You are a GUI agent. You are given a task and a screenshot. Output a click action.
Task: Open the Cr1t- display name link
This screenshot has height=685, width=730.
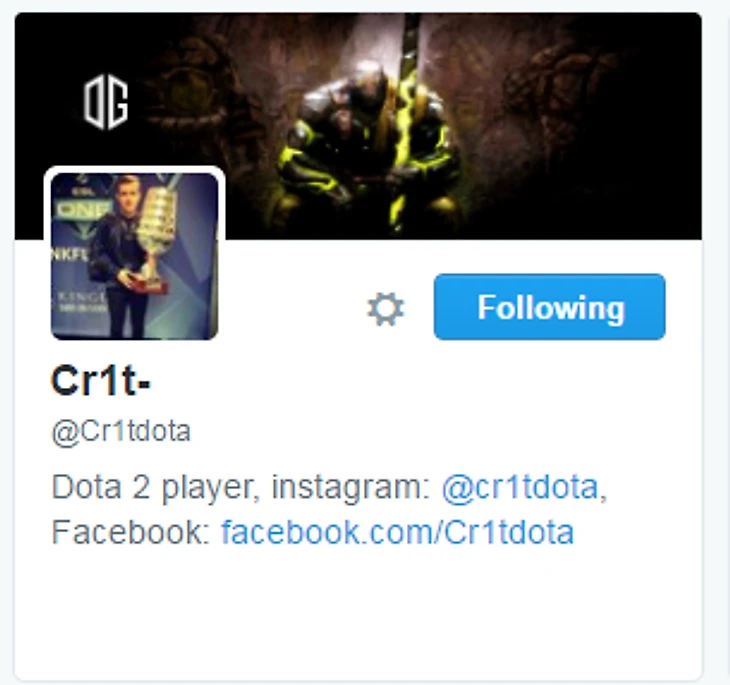[x=101, y=381]
